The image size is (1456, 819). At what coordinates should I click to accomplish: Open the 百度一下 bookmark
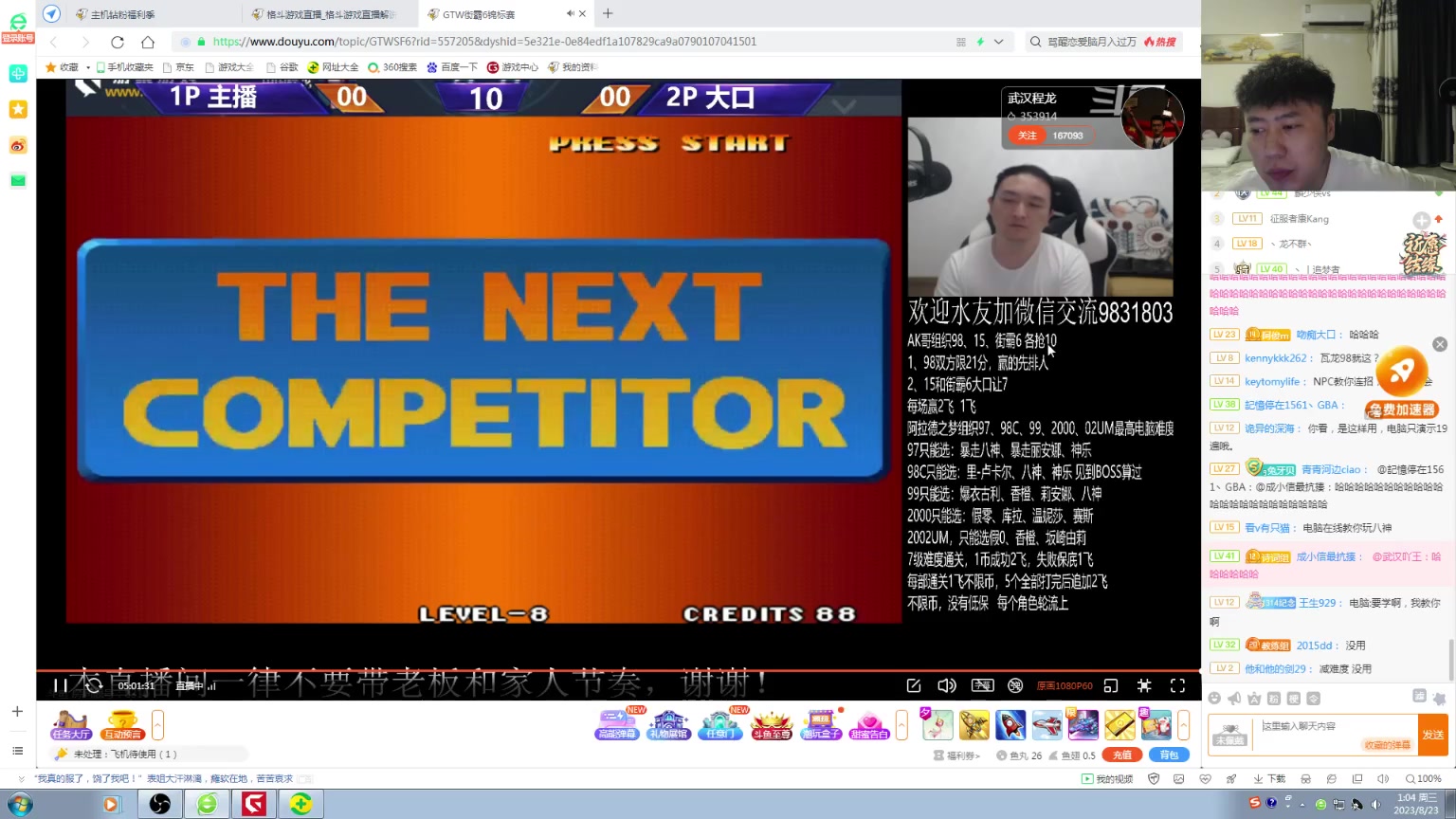tap(452, 67)
